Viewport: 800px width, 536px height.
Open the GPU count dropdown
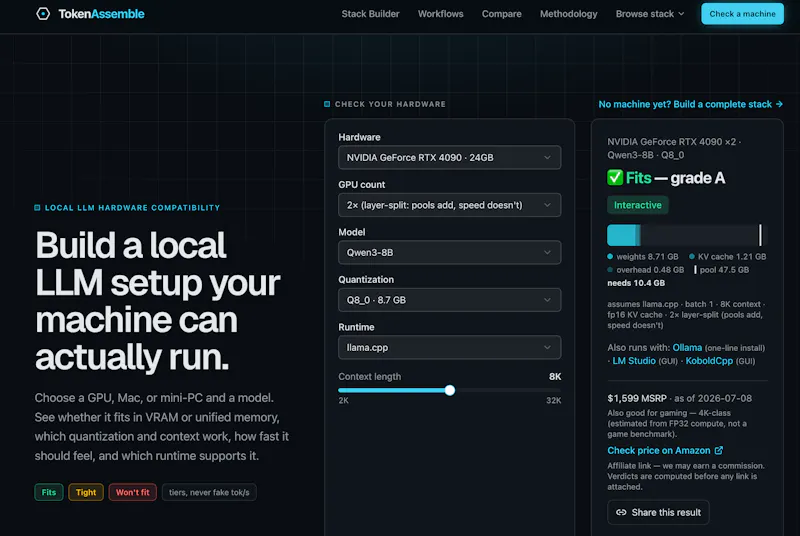449,205
